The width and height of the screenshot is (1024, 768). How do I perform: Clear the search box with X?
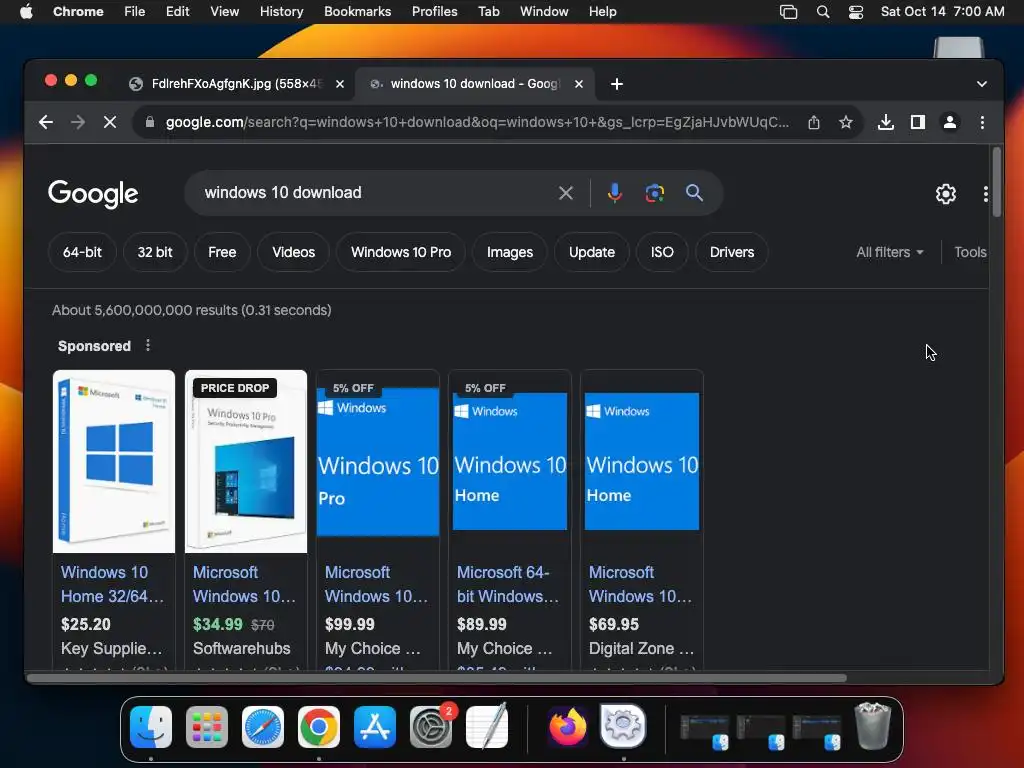coord(566,193)
